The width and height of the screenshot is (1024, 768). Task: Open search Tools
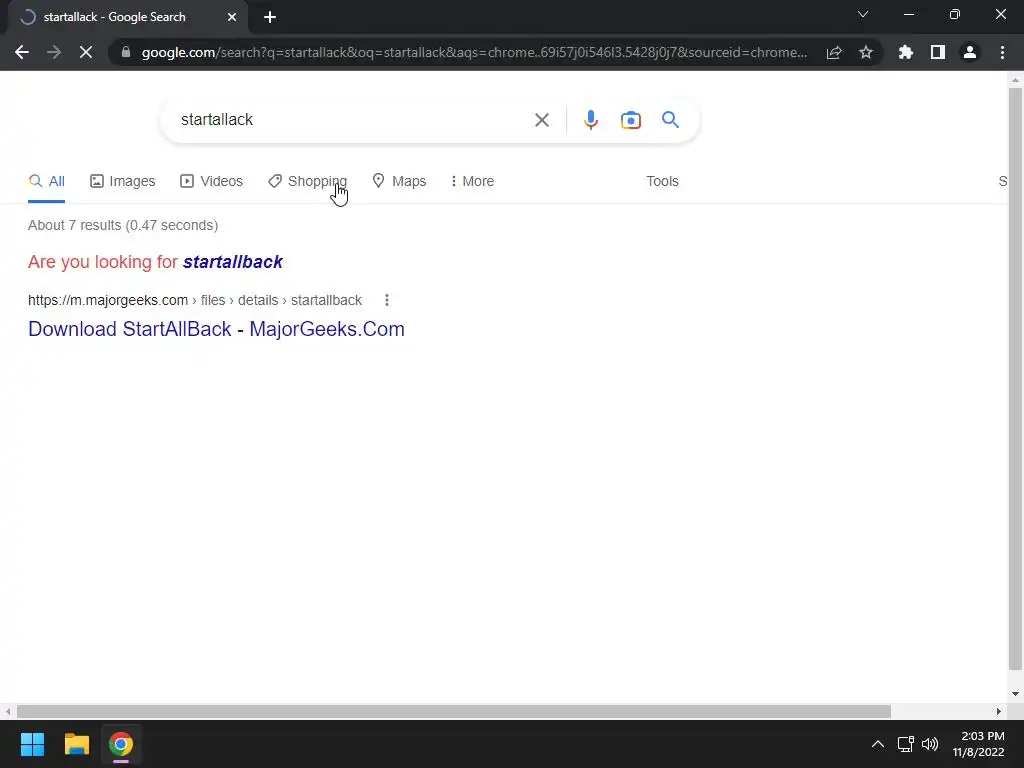pos(662,181)
